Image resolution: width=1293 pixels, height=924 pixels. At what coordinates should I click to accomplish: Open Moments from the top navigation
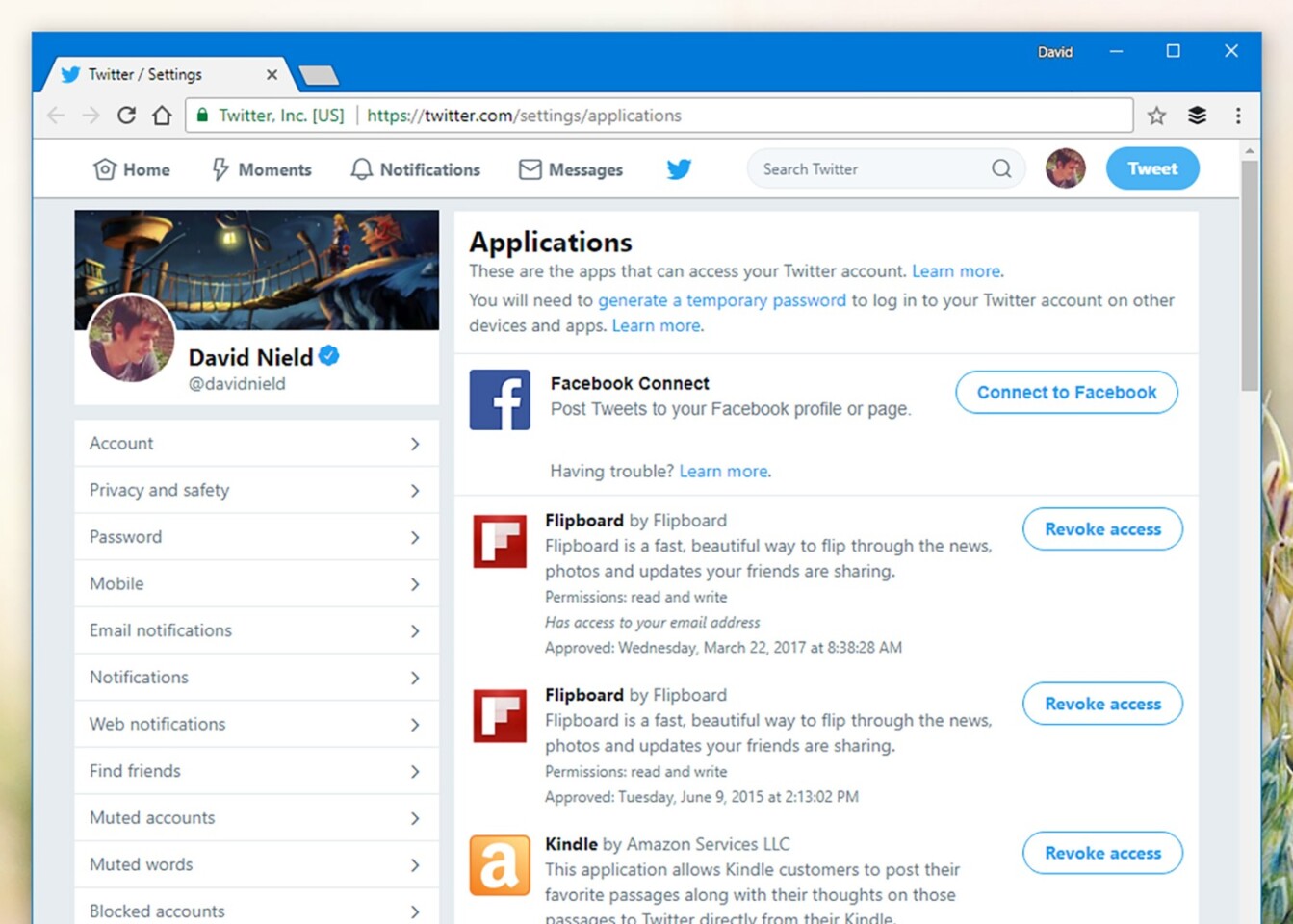tap(261, 169)
